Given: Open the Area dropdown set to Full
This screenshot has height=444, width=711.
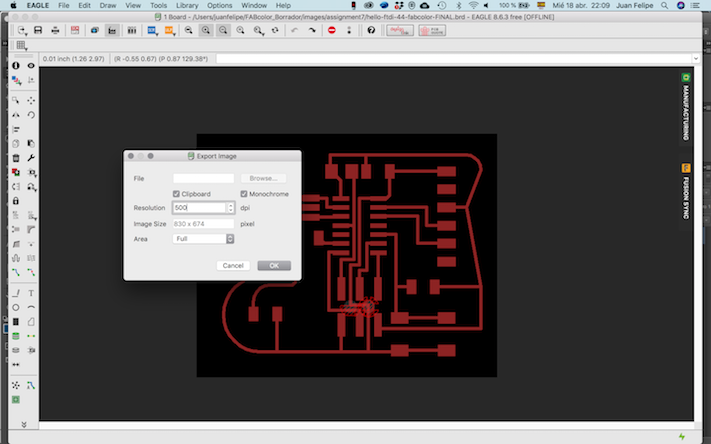Looking at the screenshot, I should (x=203, y=239).
